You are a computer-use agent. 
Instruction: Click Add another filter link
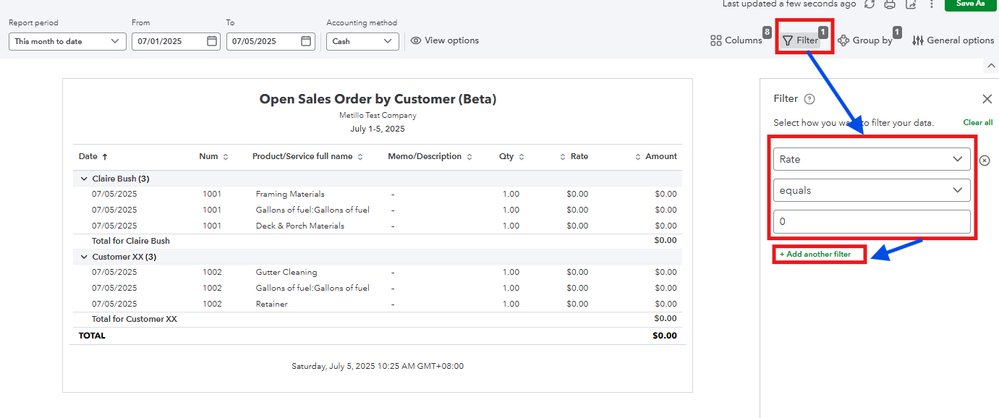(x=815, y=254)
